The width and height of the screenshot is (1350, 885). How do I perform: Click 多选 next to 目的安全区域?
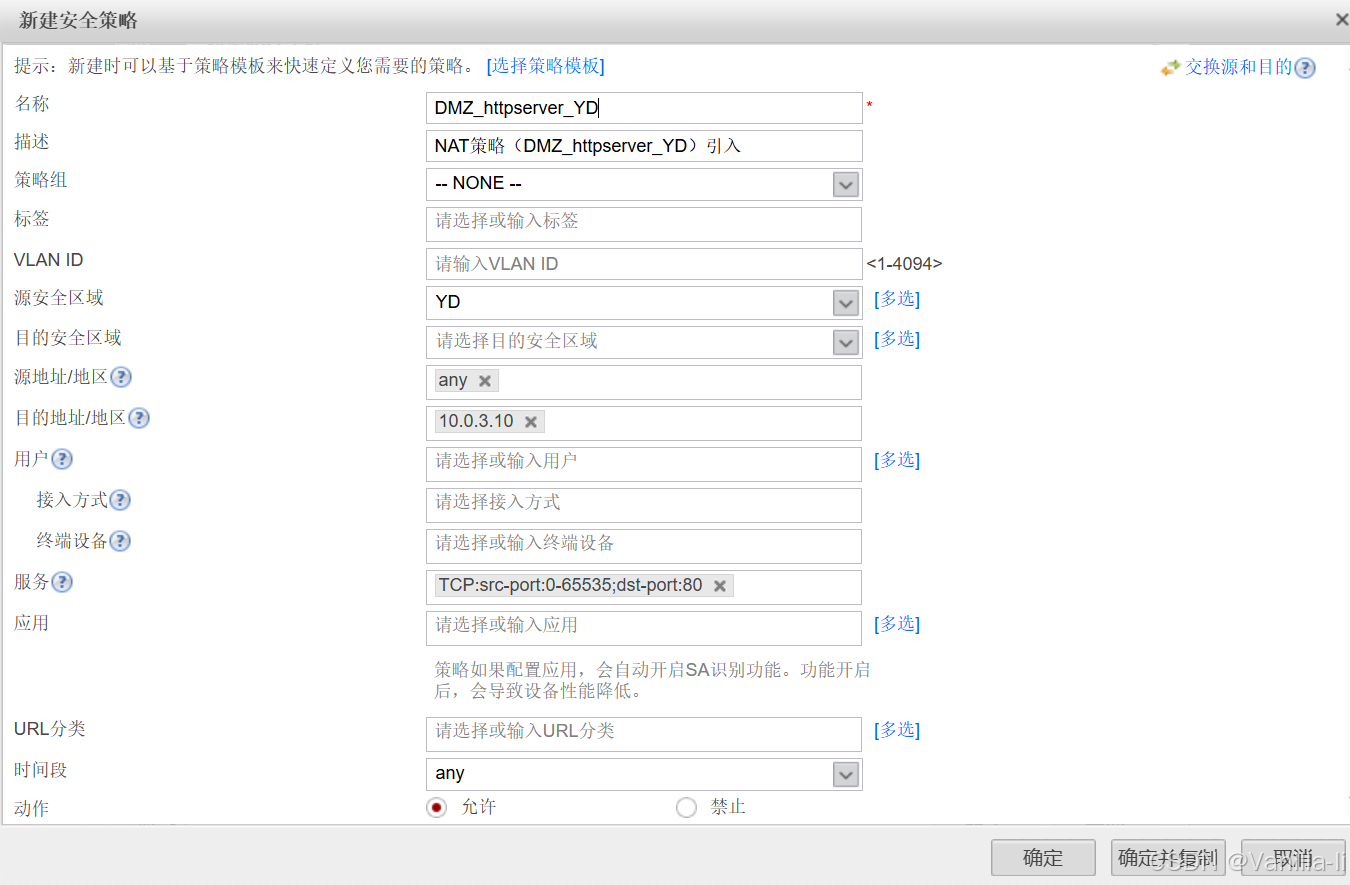point(897,339)
